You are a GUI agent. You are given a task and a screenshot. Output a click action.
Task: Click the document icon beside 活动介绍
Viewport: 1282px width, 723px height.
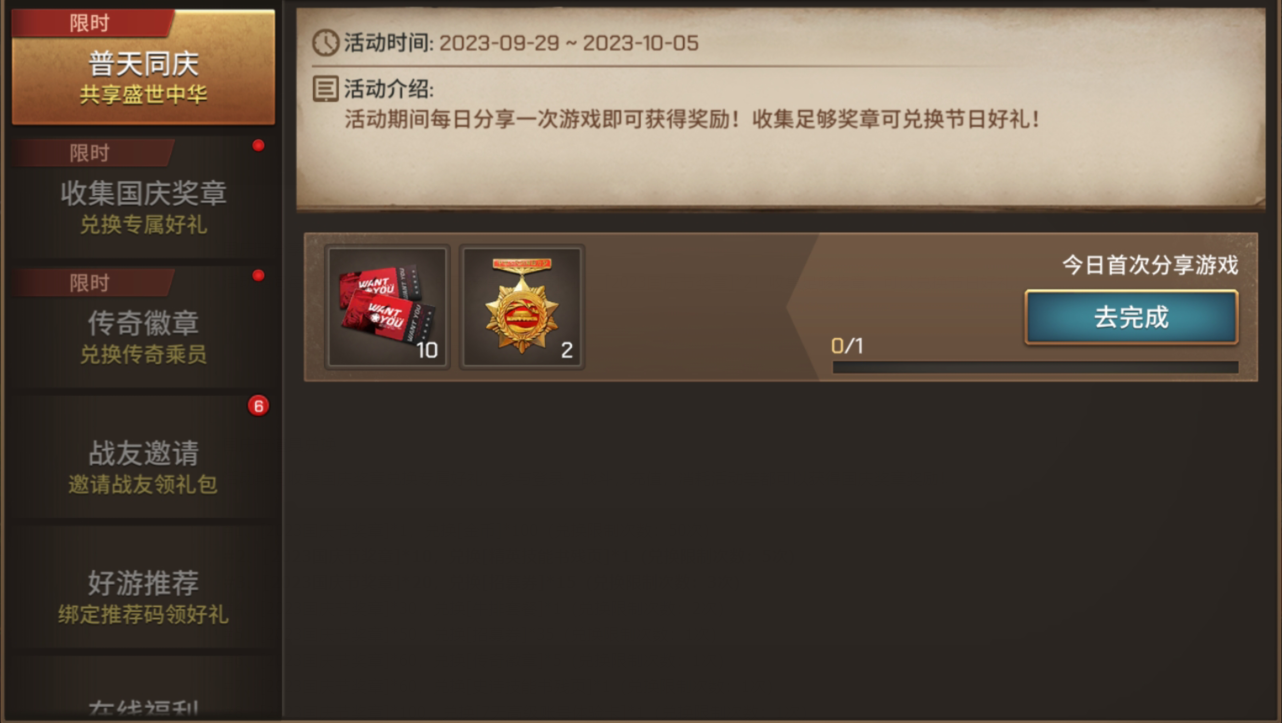[x=326, y=89]
